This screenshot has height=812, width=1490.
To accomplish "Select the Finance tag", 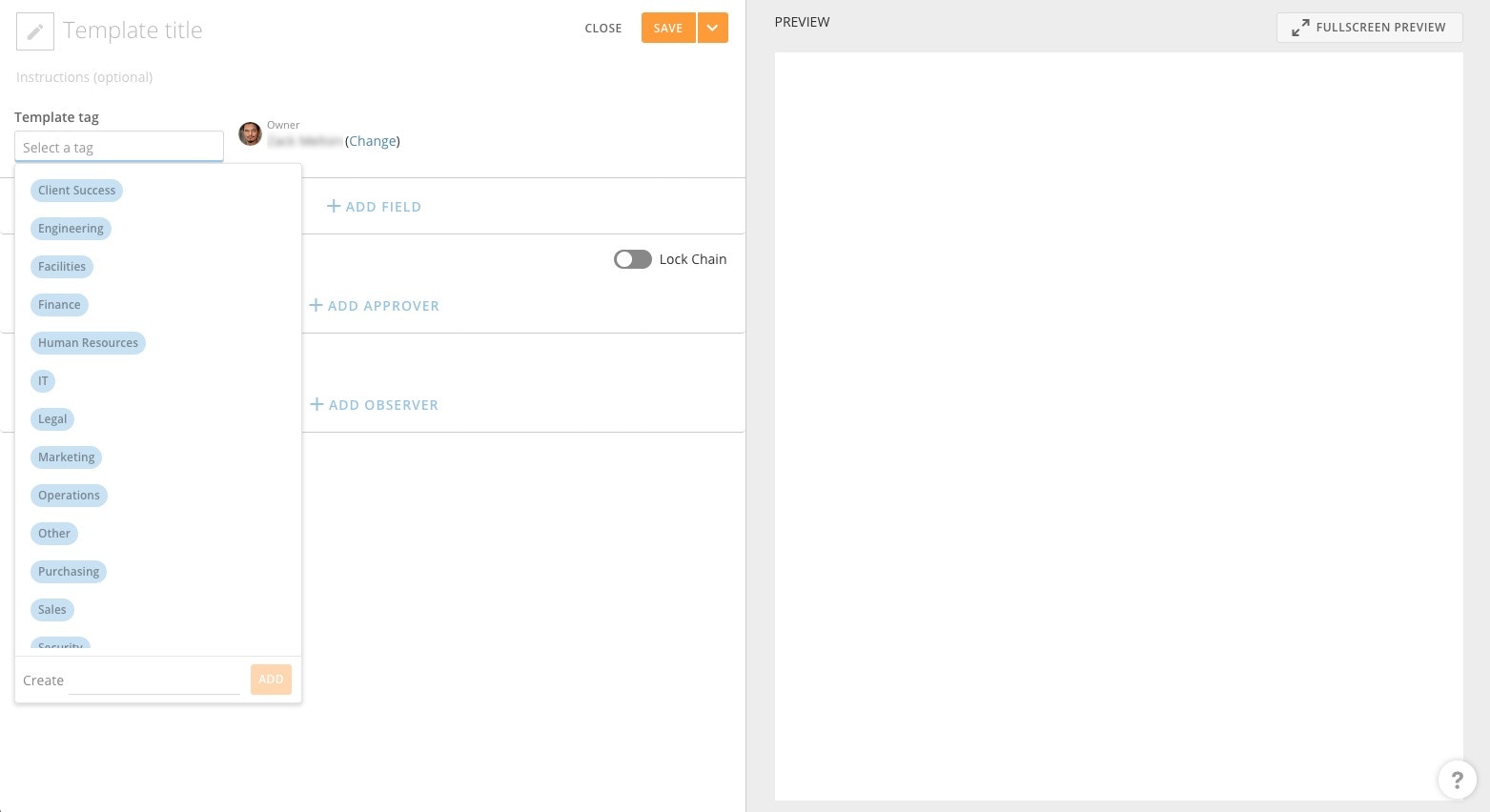I will click(59, 305).
